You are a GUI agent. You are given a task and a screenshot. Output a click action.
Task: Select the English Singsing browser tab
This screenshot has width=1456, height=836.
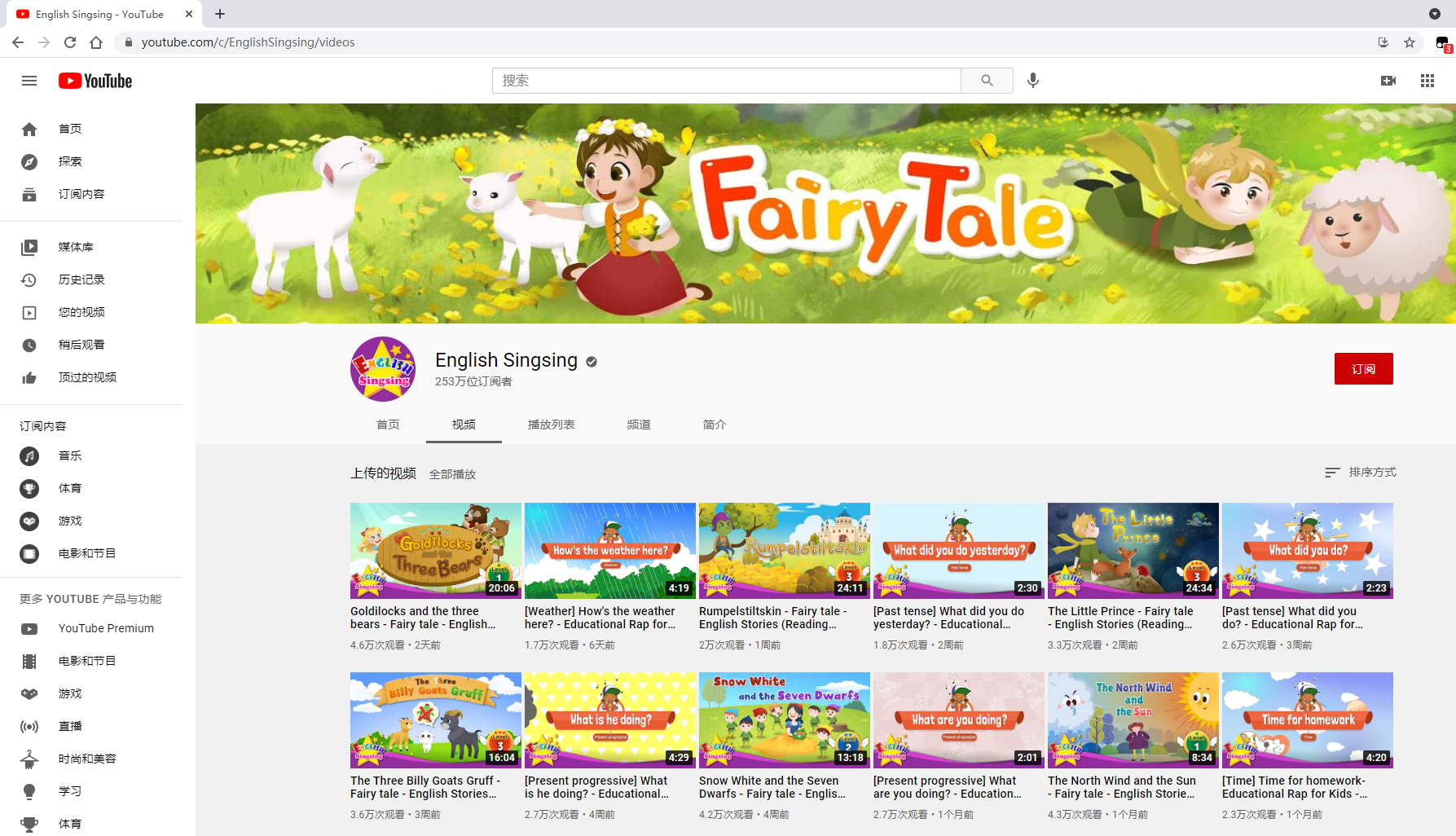pos(99,14)
